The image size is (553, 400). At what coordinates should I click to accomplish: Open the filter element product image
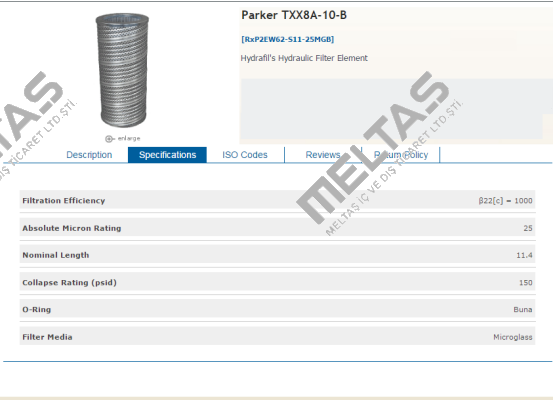click(x=122, y=71)
